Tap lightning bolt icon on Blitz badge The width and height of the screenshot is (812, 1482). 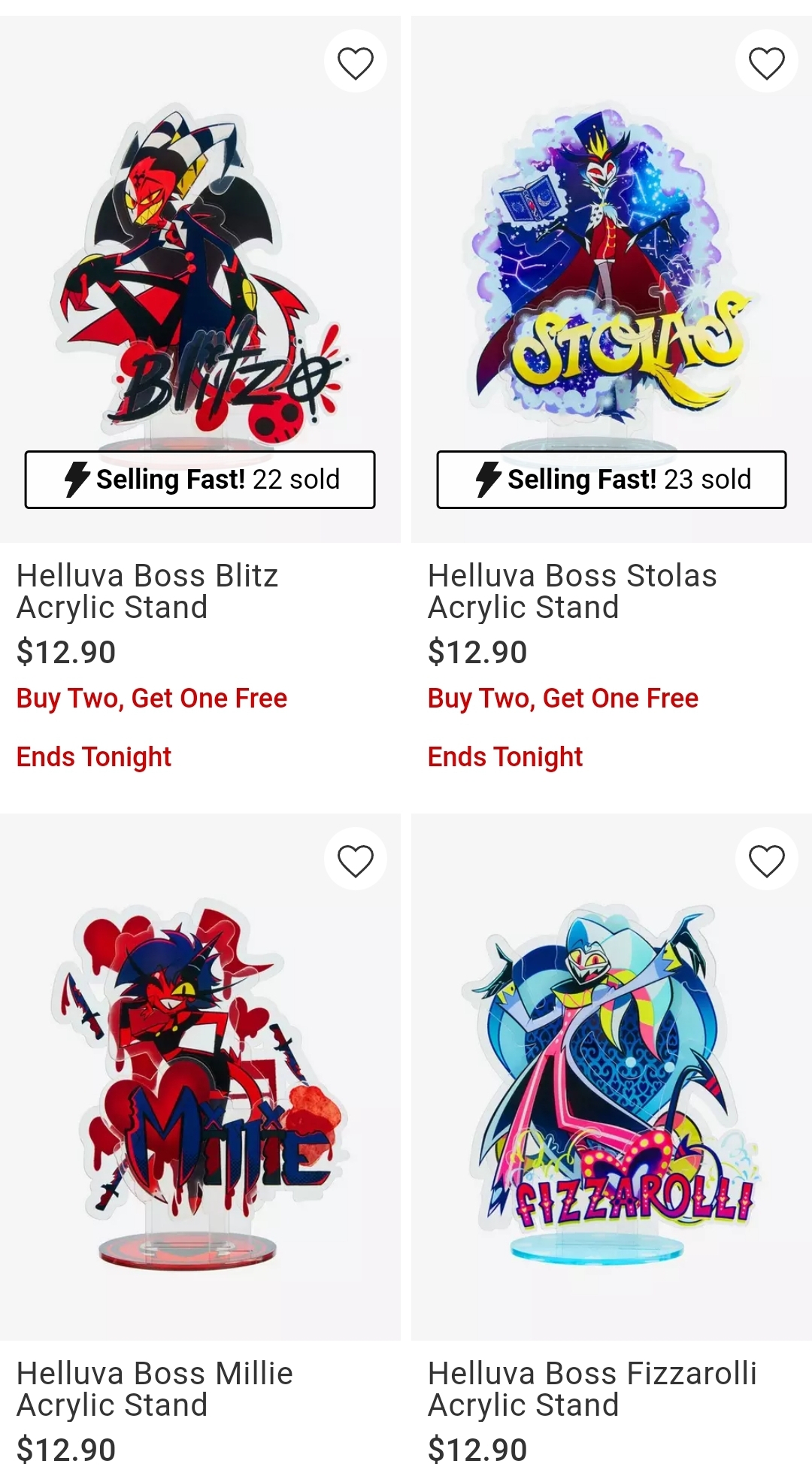point(77,480)
